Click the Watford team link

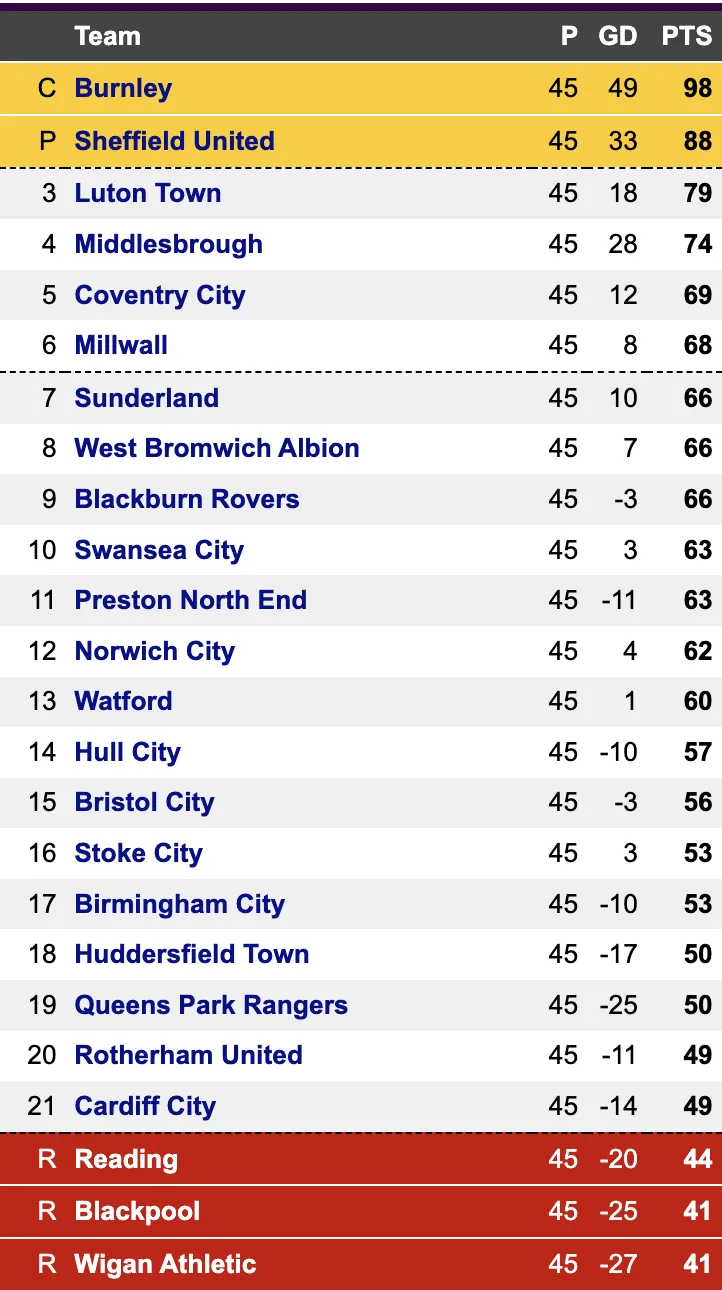(x=123, y=701)
